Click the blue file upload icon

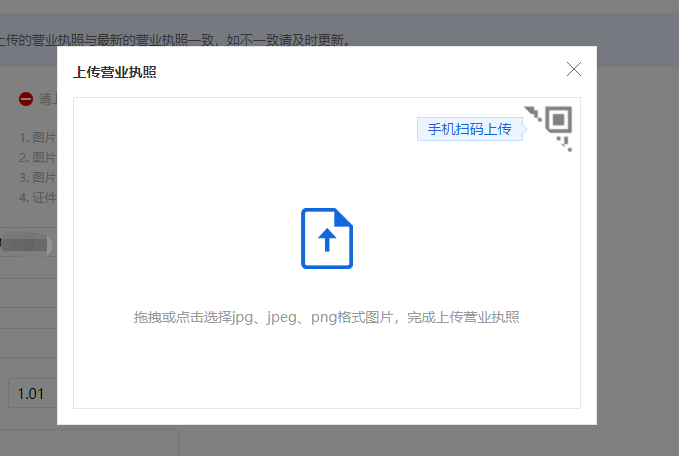(327, 239)
